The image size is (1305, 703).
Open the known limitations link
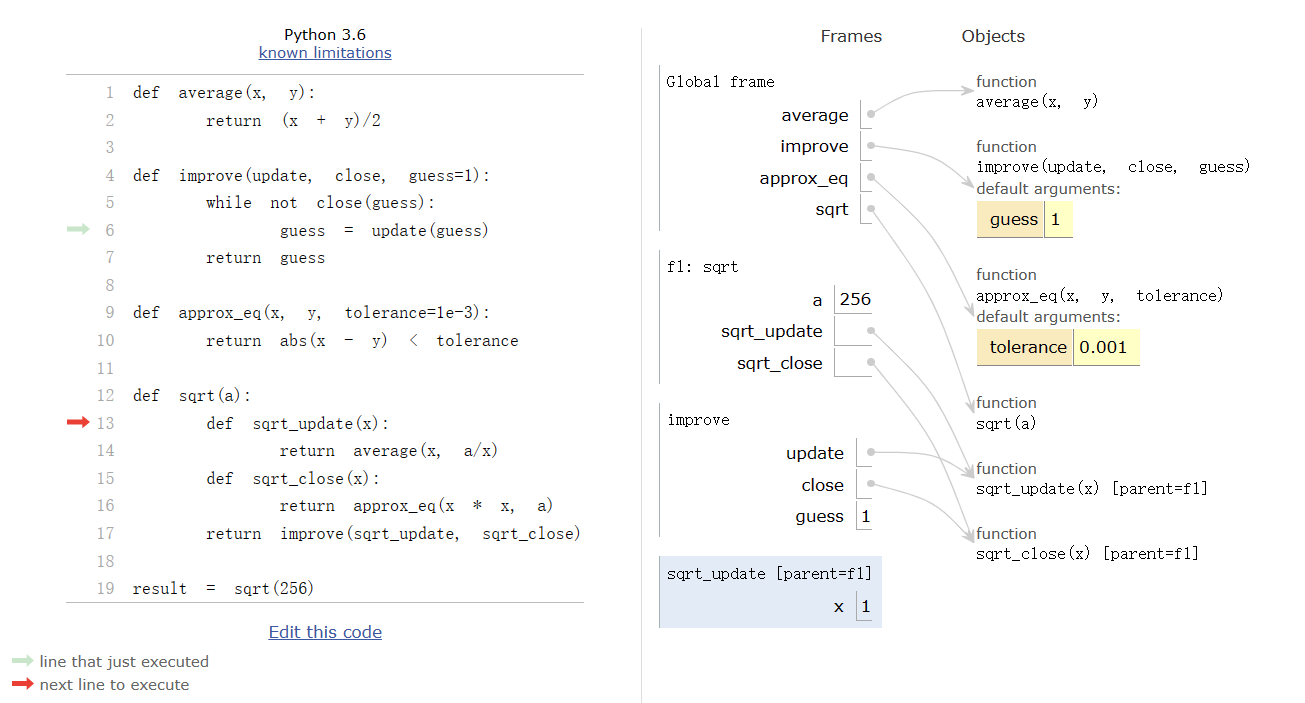325,53
